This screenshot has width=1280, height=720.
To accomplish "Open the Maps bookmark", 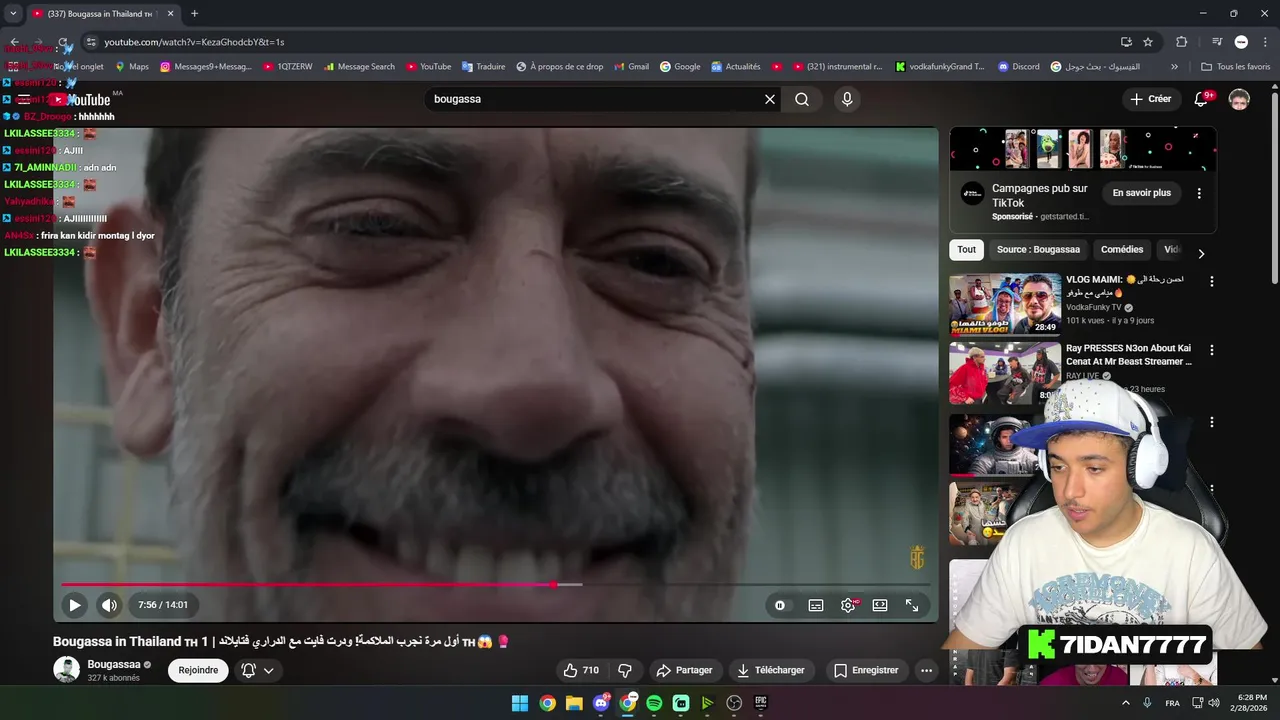I will point(131,67).
